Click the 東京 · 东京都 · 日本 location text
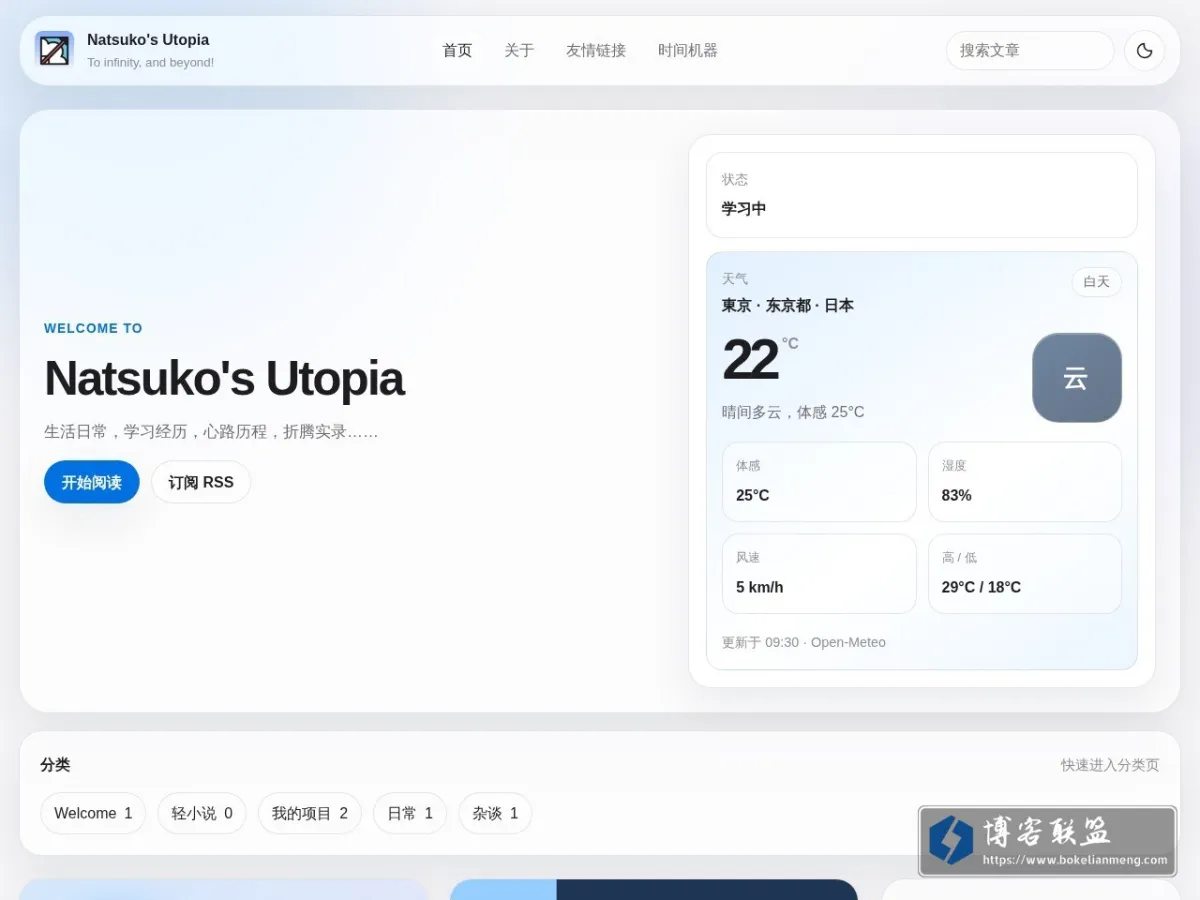 click(788, 306)
